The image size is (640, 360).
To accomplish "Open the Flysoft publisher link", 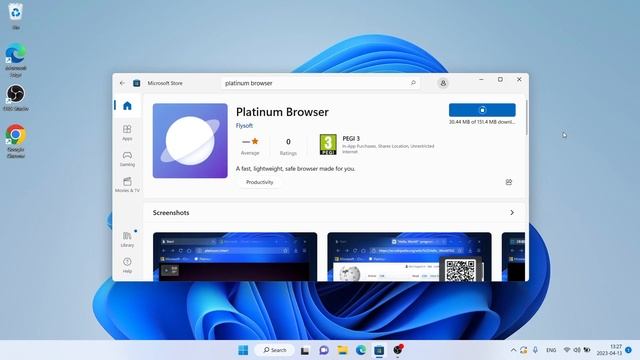I will point(244,126).
